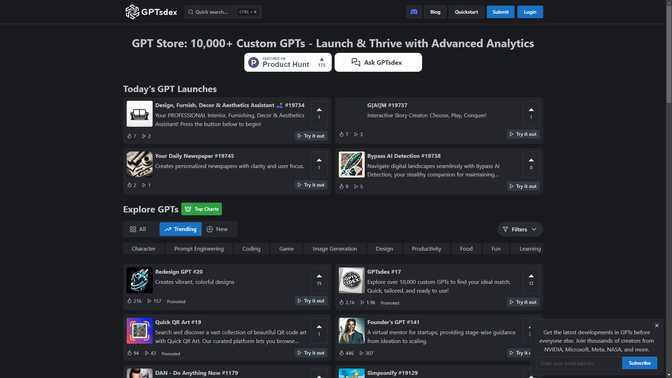Filter by Productivity category

tap(426, 249)
